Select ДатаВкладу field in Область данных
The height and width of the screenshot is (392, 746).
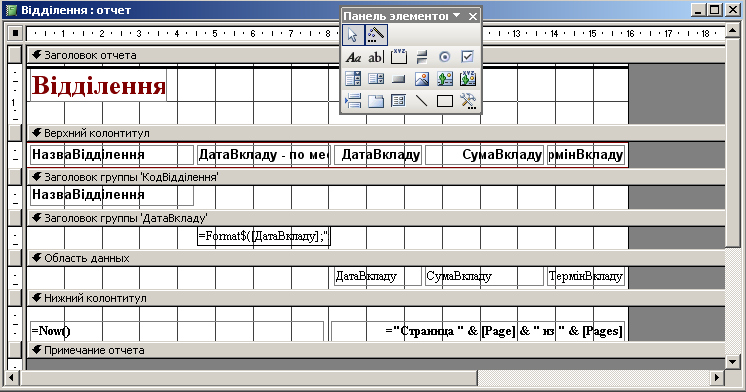(378, 276)
